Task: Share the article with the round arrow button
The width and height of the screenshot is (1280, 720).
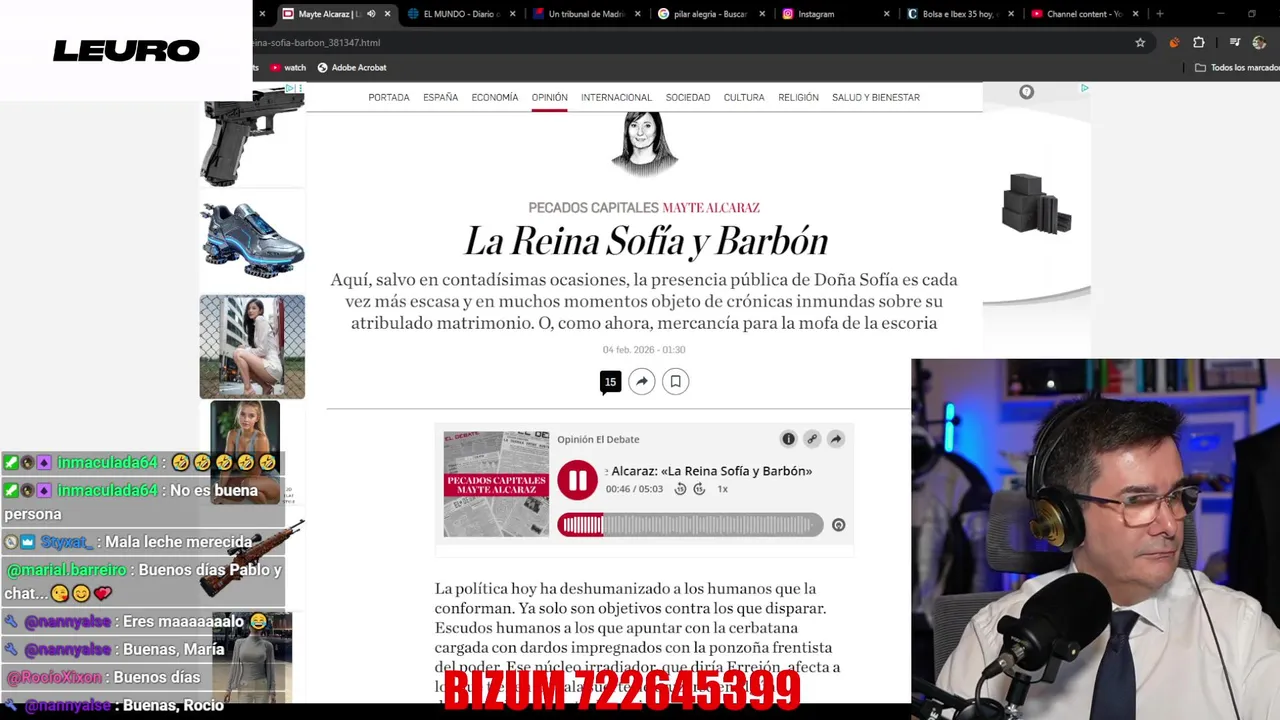Action: coord(642,381)
